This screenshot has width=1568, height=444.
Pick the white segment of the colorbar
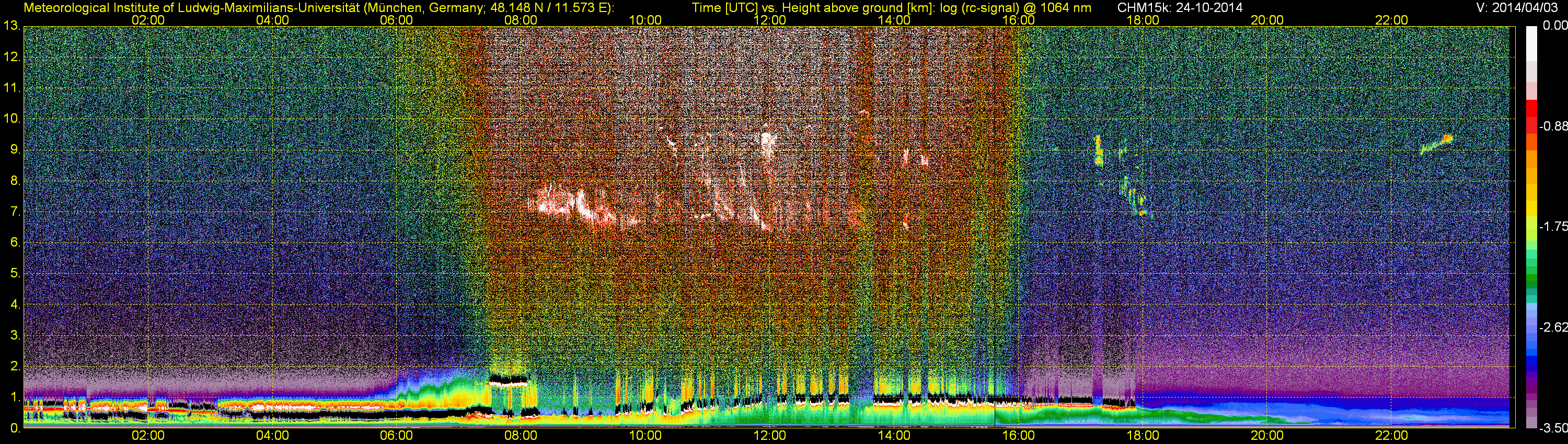coord(1531,43)
